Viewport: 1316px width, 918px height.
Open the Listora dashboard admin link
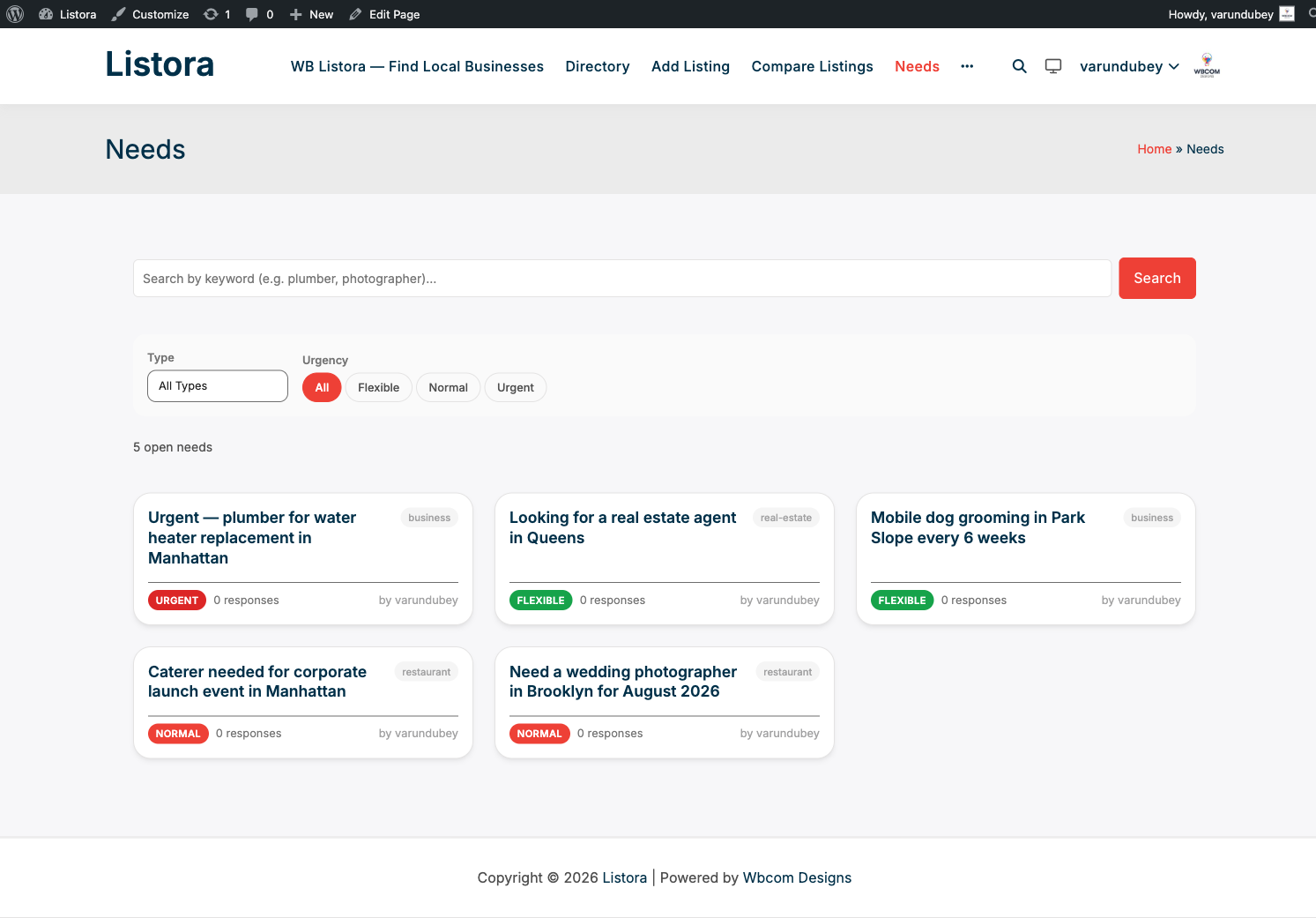pos(68,14)
